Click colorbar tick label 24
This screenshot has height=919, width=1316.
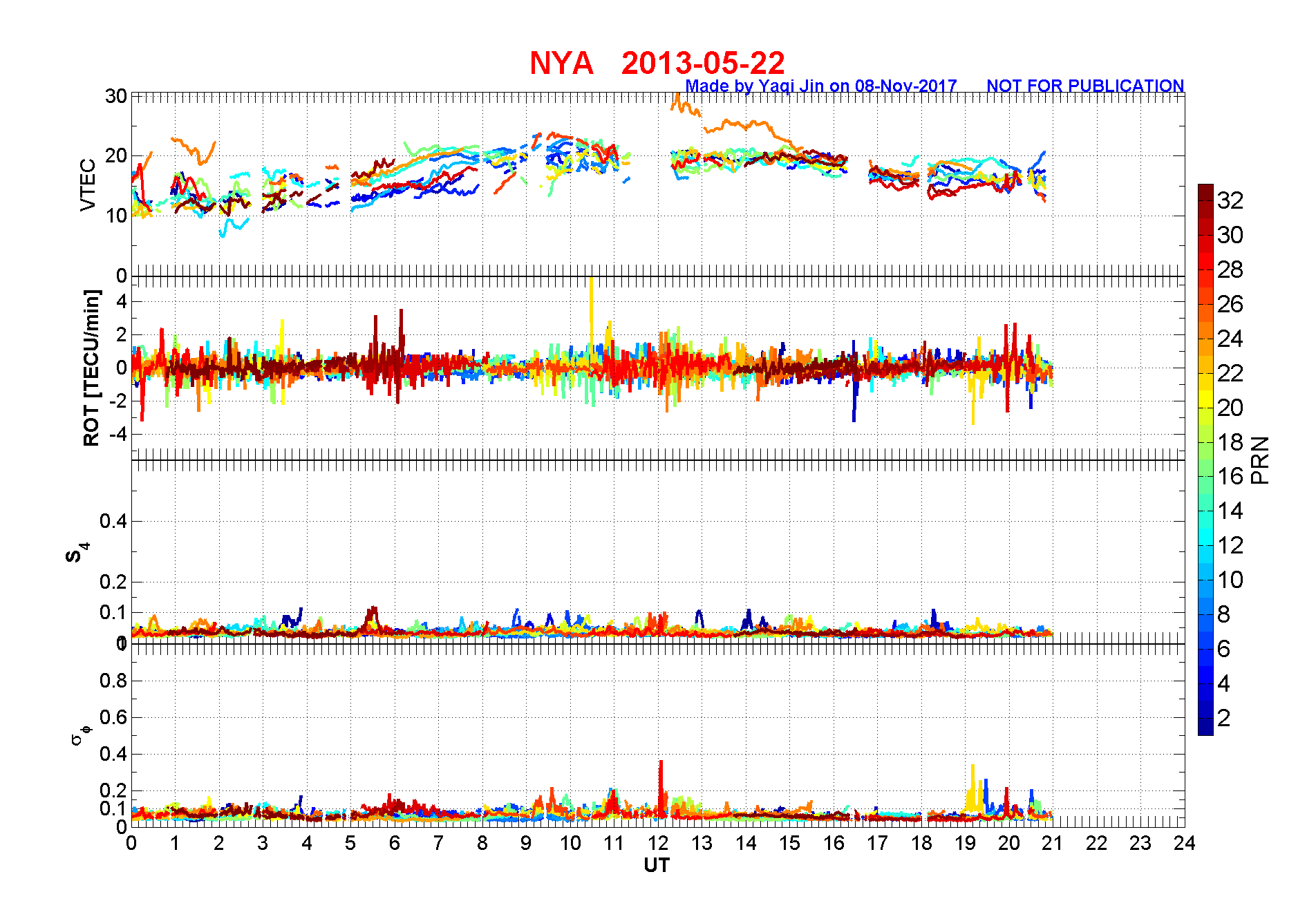click(x=1230, y=339)
